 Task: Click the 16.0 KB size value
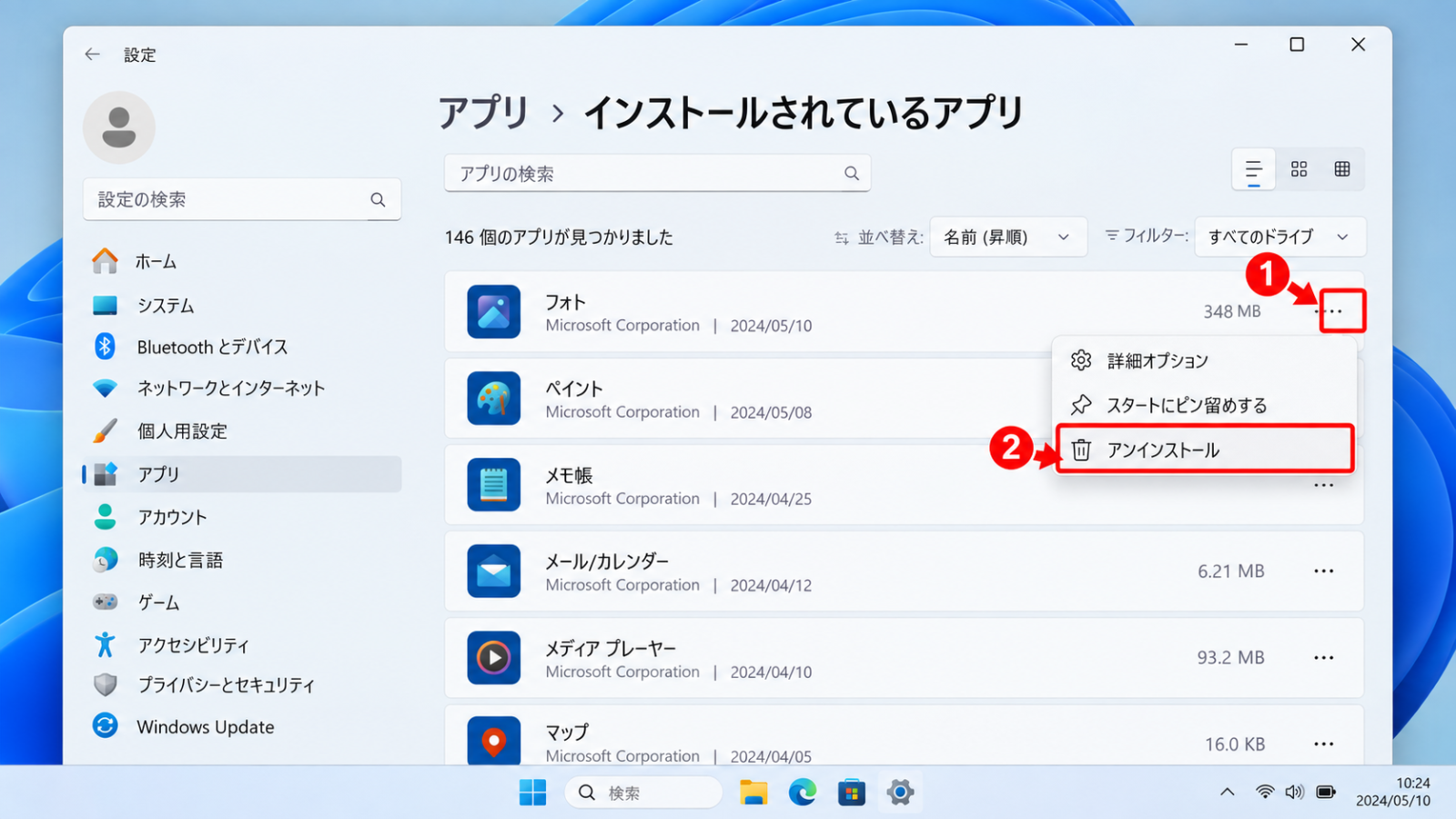(x=1235, y=744)
